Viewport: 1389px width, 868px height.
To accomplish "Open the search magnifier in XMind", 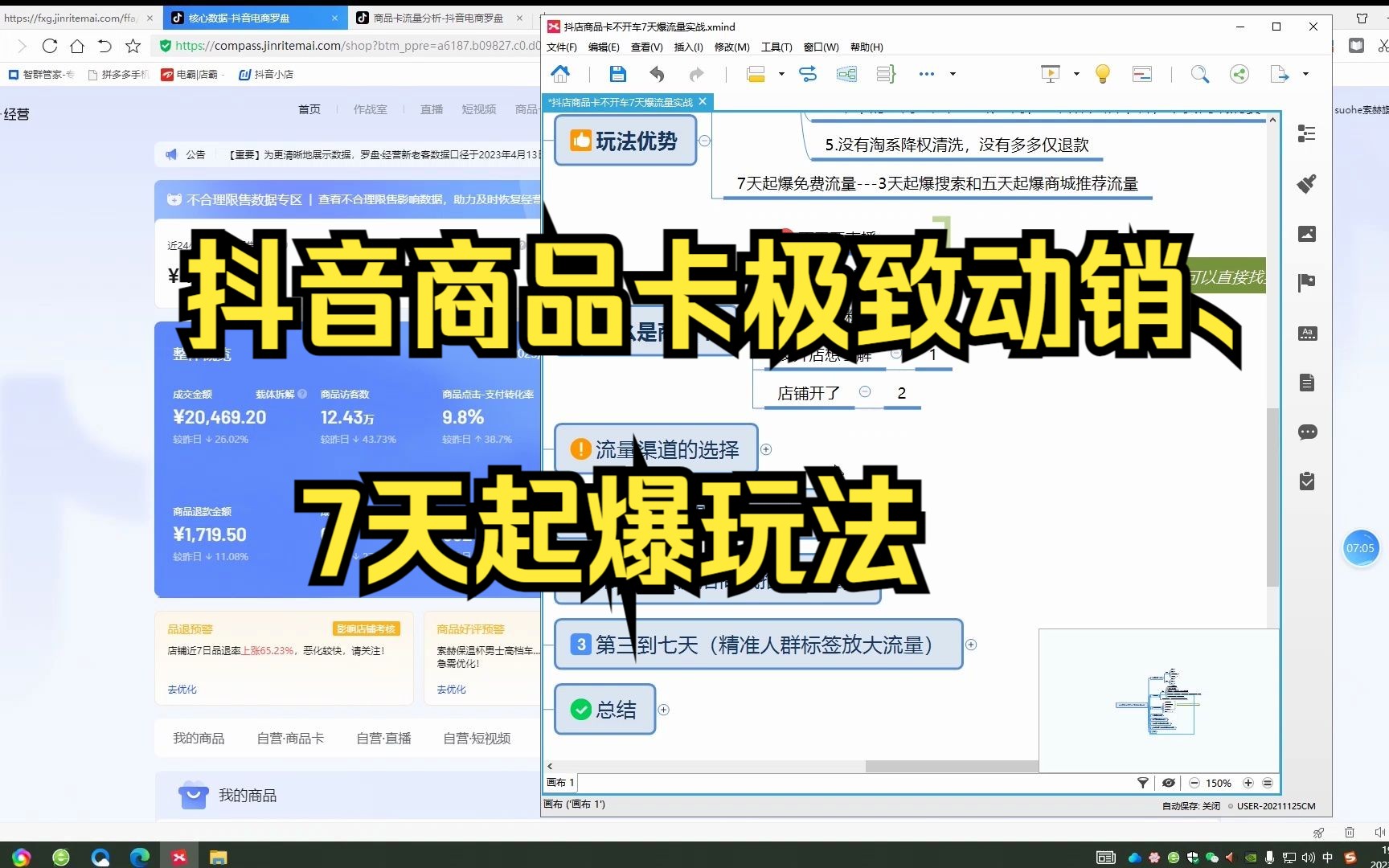I will pos(1199,74).
